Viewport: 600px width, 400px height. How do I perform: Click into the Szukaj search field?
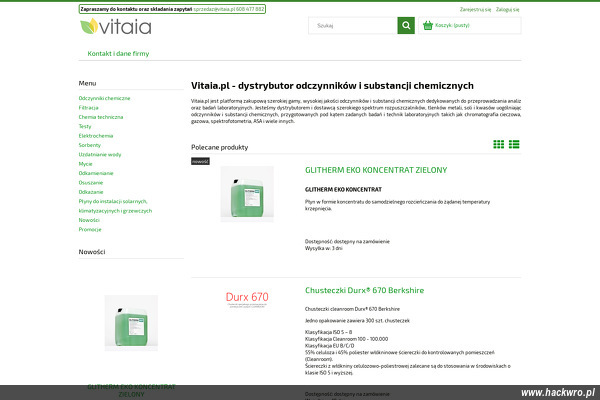click(x=353, y=26)
